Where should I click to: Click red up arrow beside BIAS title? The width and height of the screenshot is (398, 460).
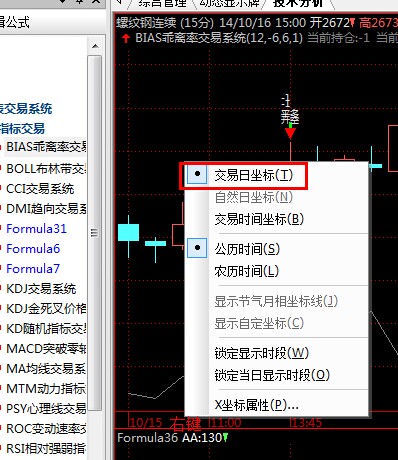(126, 39)
